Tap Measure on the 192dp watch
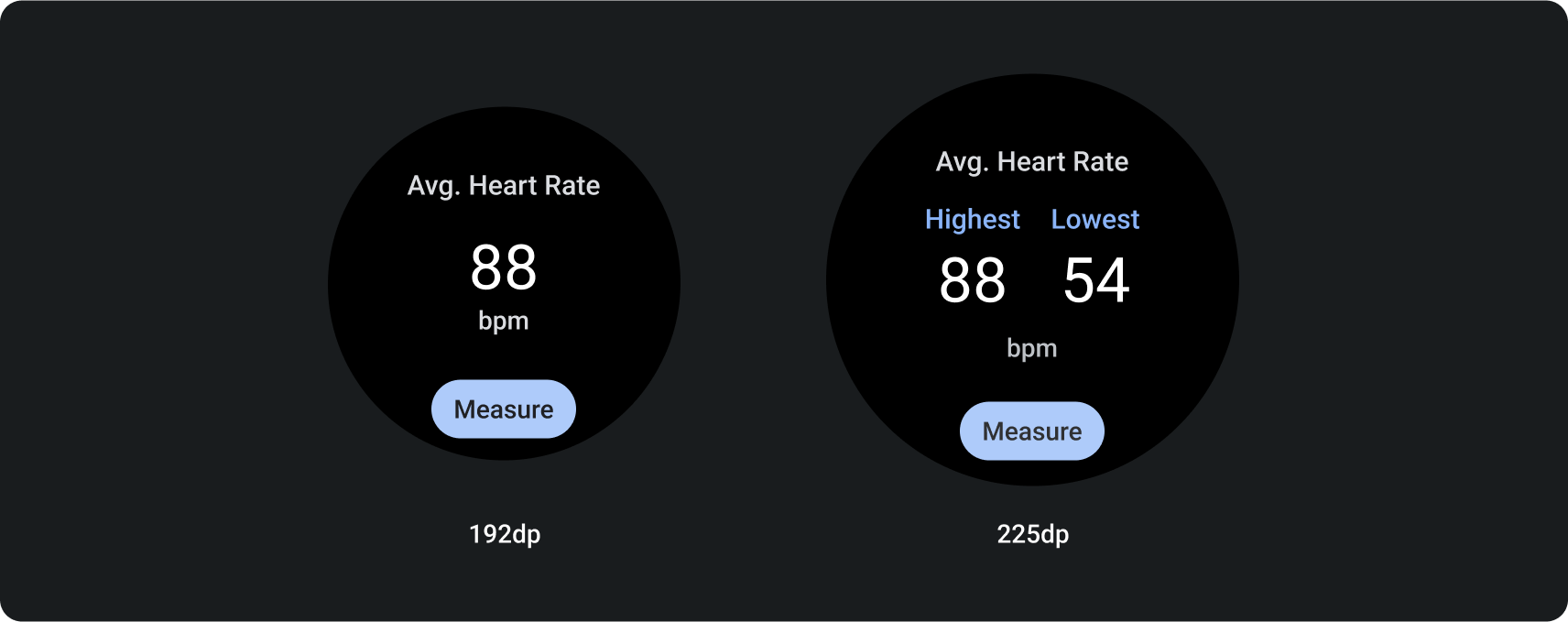1568x622 pixels. (x=504, y=409)
